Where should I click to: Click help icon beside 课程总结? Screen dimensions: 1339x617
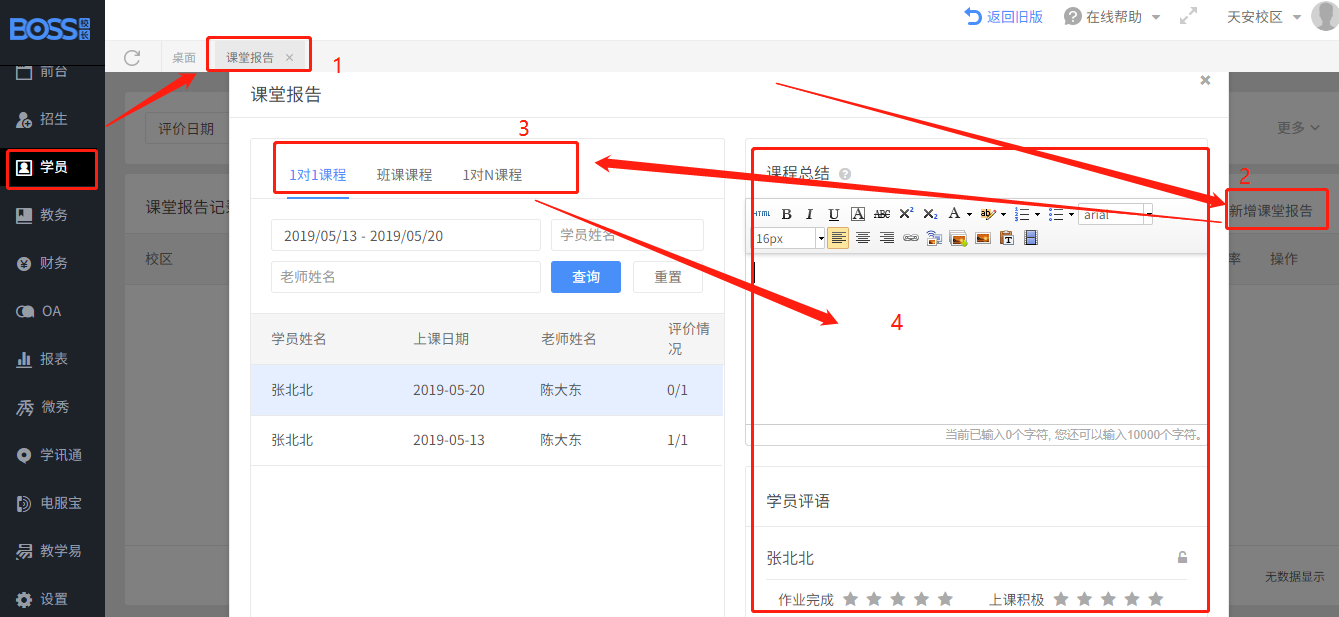pos(845,174)
